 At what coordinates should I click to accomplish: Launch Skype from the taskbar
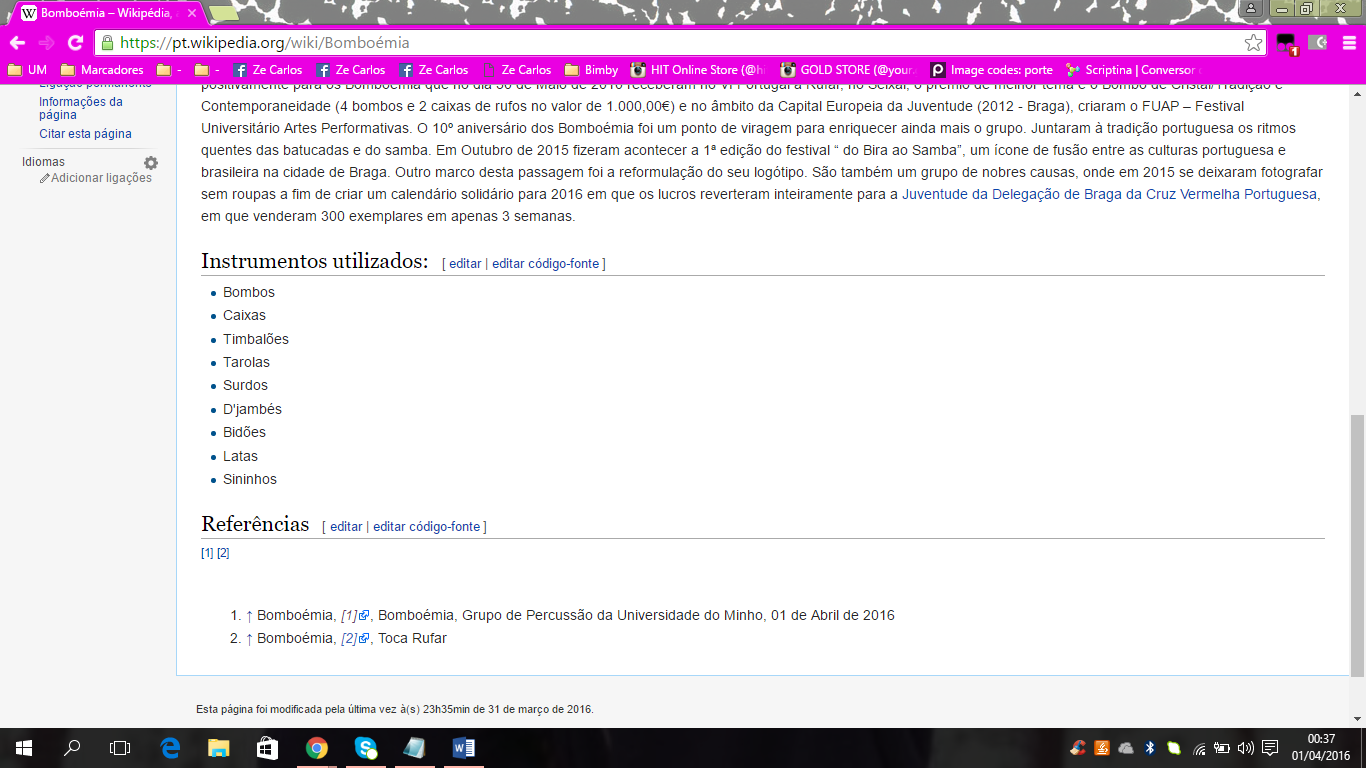point(366,748)
